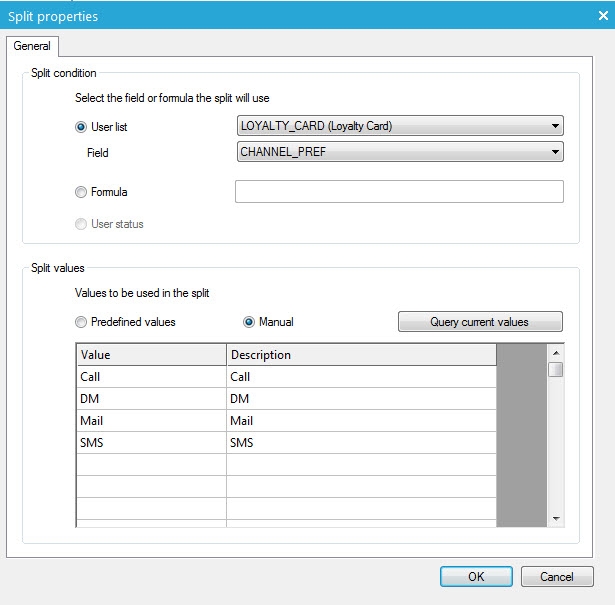Image resolution: width=615 pixels, height=605 pixels.
Task: Click the Value column header
Action: click(x=151, y=355)
